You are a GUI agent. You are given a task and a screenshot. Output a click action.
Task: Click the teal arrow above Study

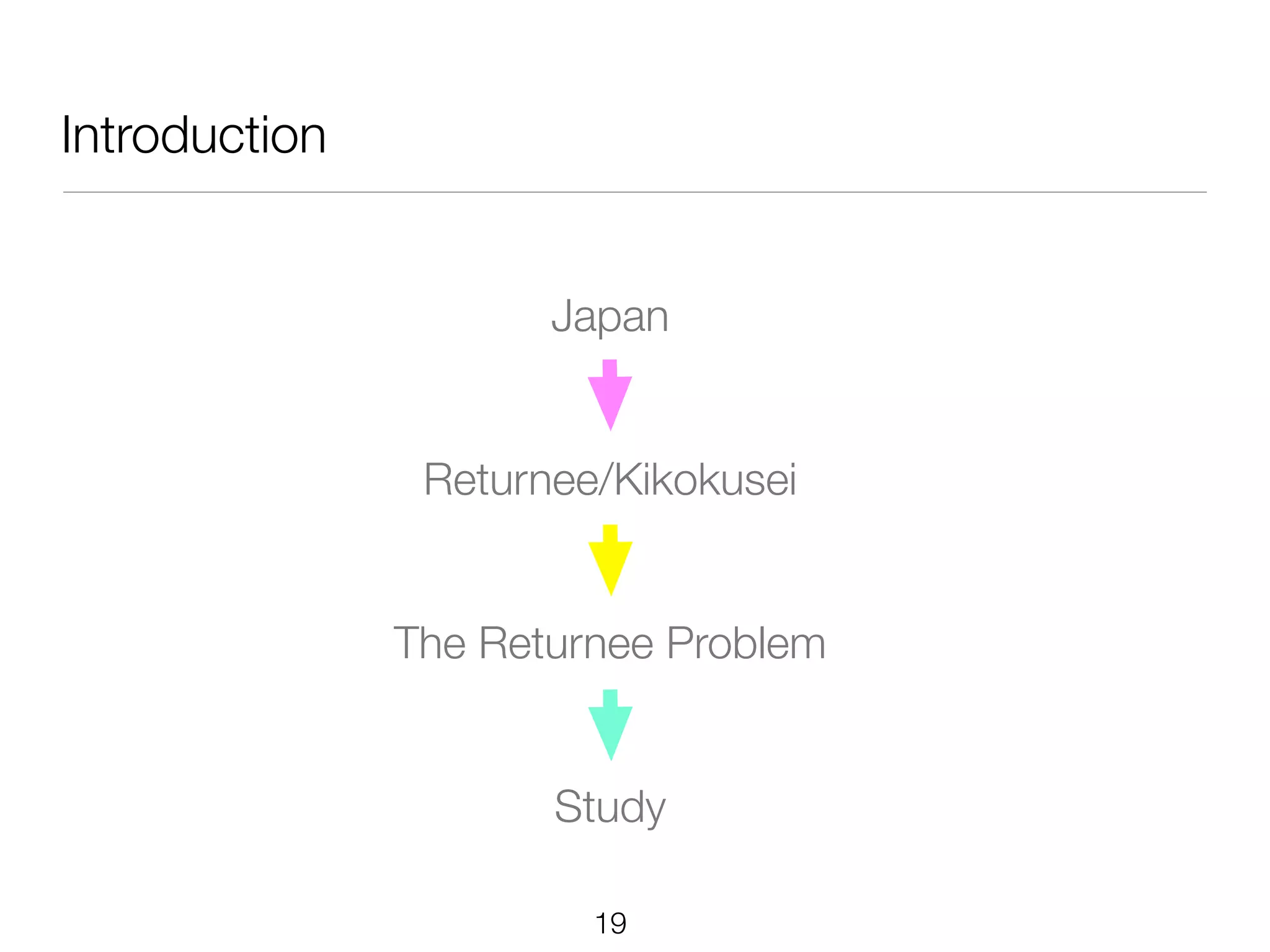(610, 725)
